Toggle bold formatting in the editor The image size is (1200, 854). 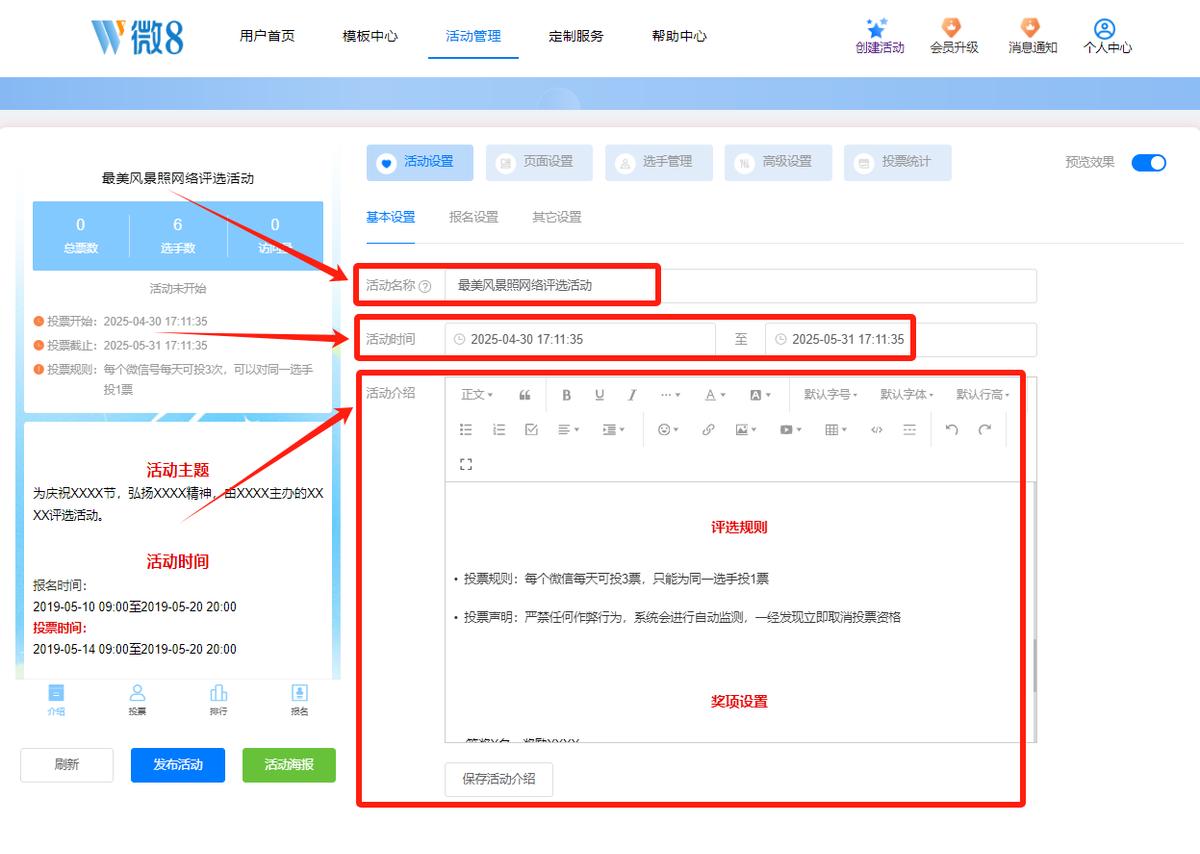click(x=566, y=395)
